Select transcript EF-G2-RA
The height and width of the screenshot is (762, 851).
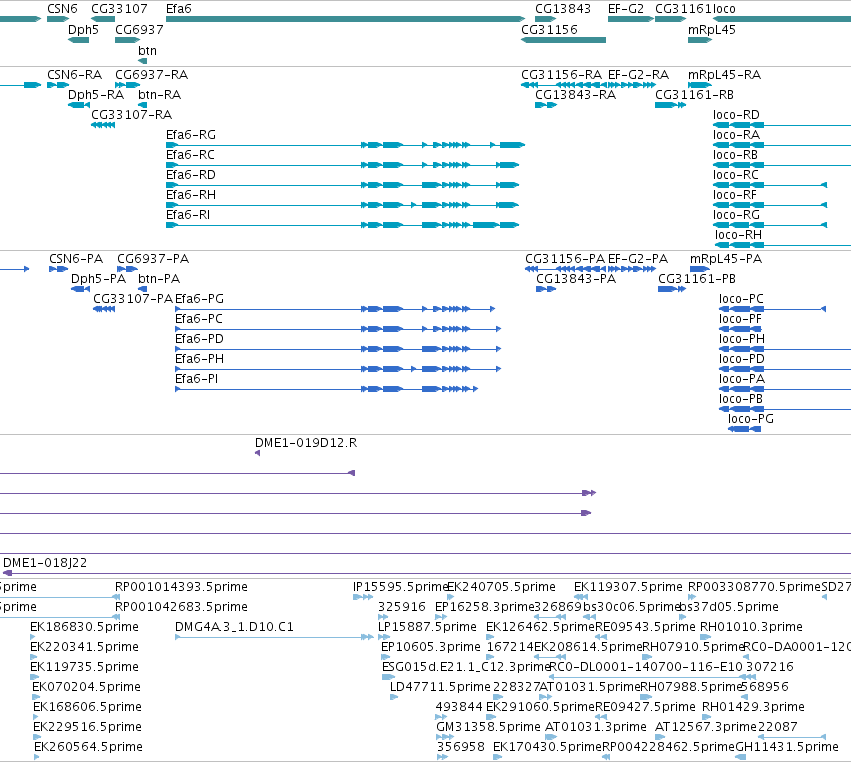pos(638,74)
